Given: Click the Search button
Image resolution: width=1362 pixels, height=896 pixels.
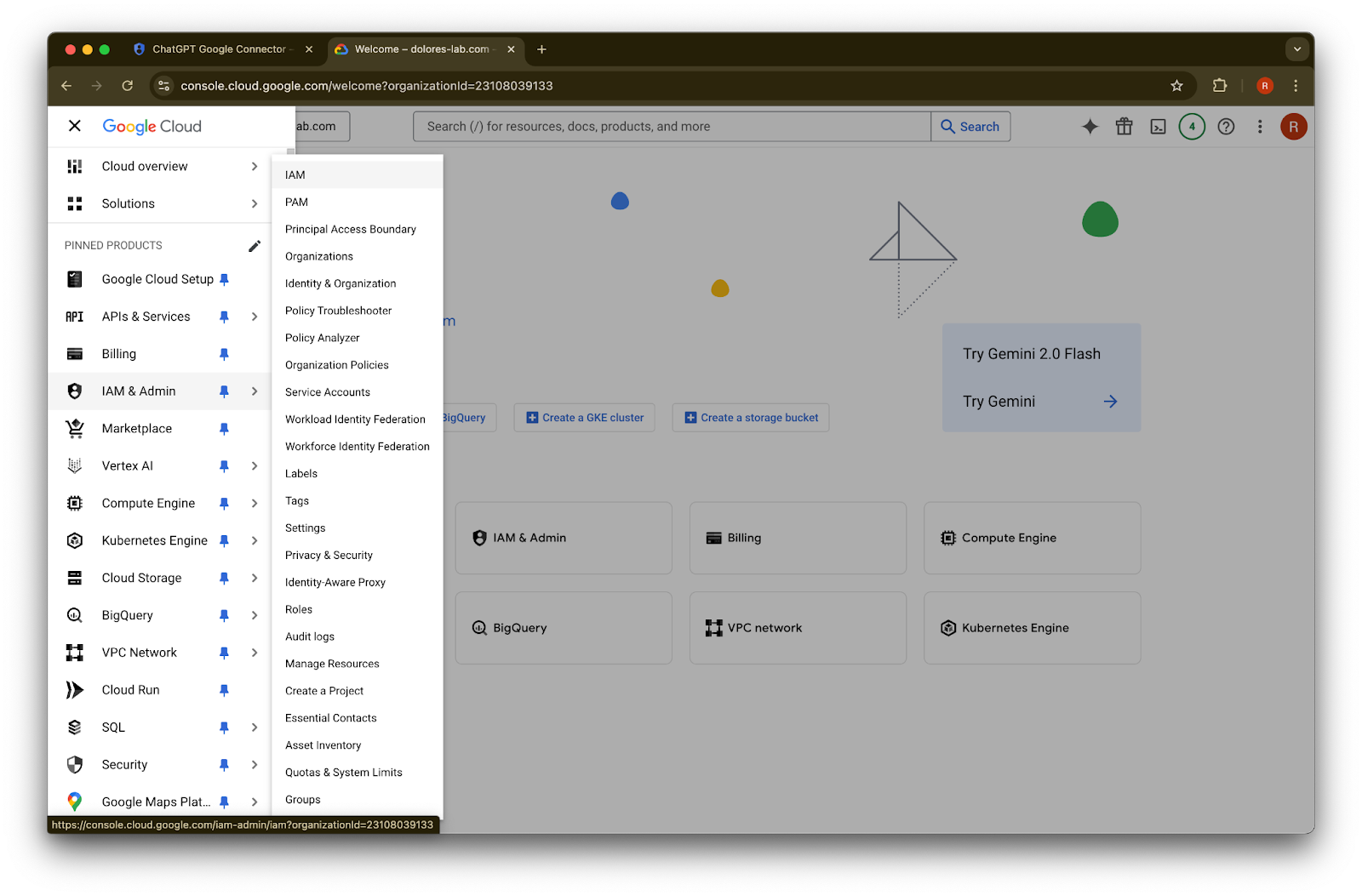Looking at the screenshot, I should pos(970,127).
